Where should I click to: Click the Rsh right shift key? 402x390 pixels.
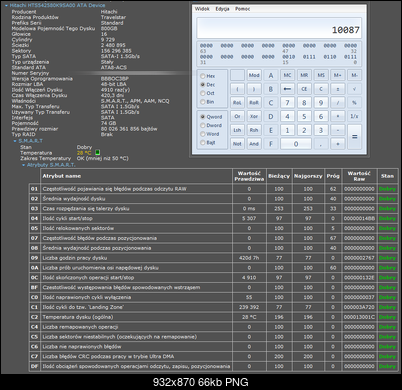click(x=254, y=130)
